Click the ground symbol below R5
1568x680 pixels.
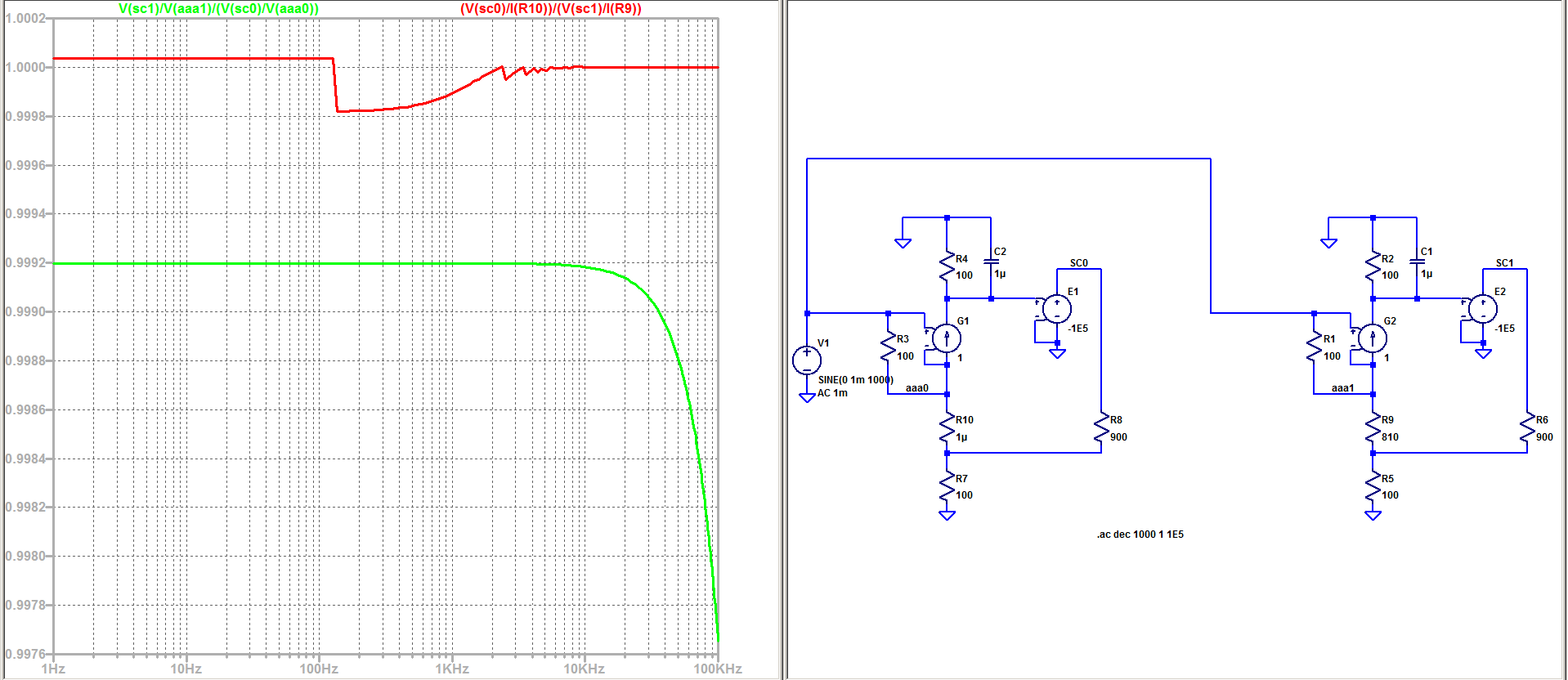click(1373, 515)
